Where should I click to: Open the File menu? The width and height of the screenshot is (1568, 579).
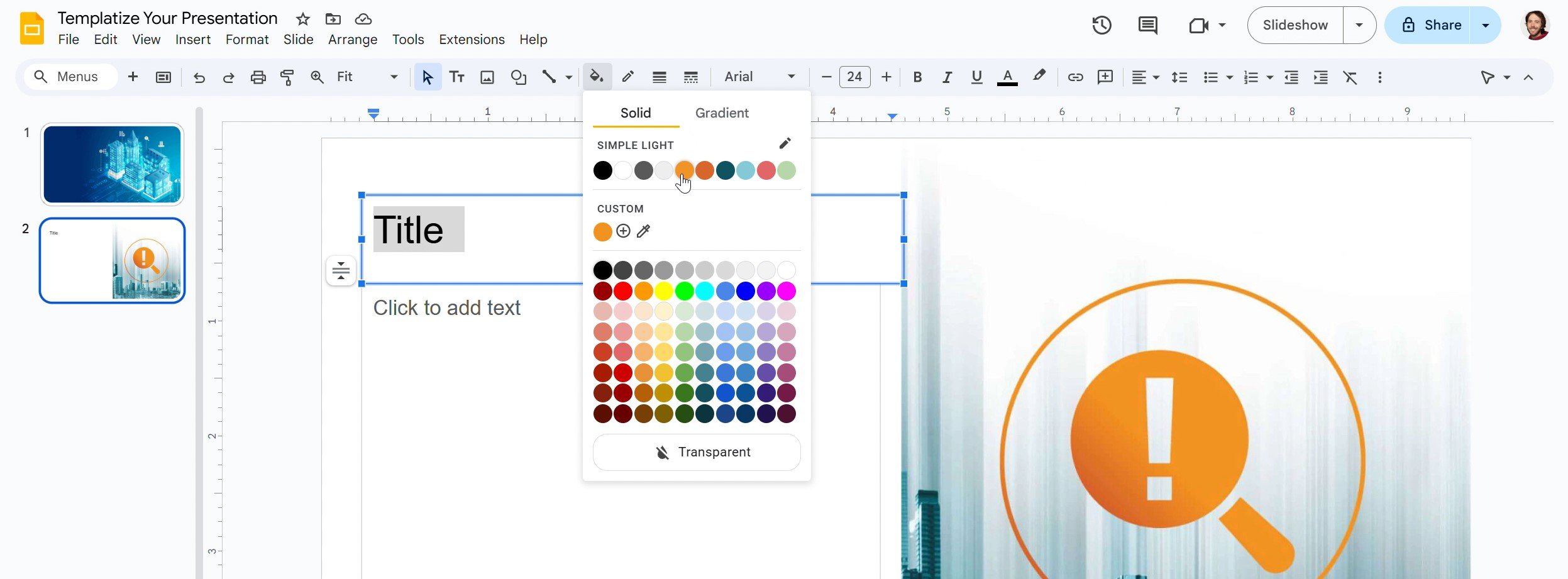pos(69,39)
